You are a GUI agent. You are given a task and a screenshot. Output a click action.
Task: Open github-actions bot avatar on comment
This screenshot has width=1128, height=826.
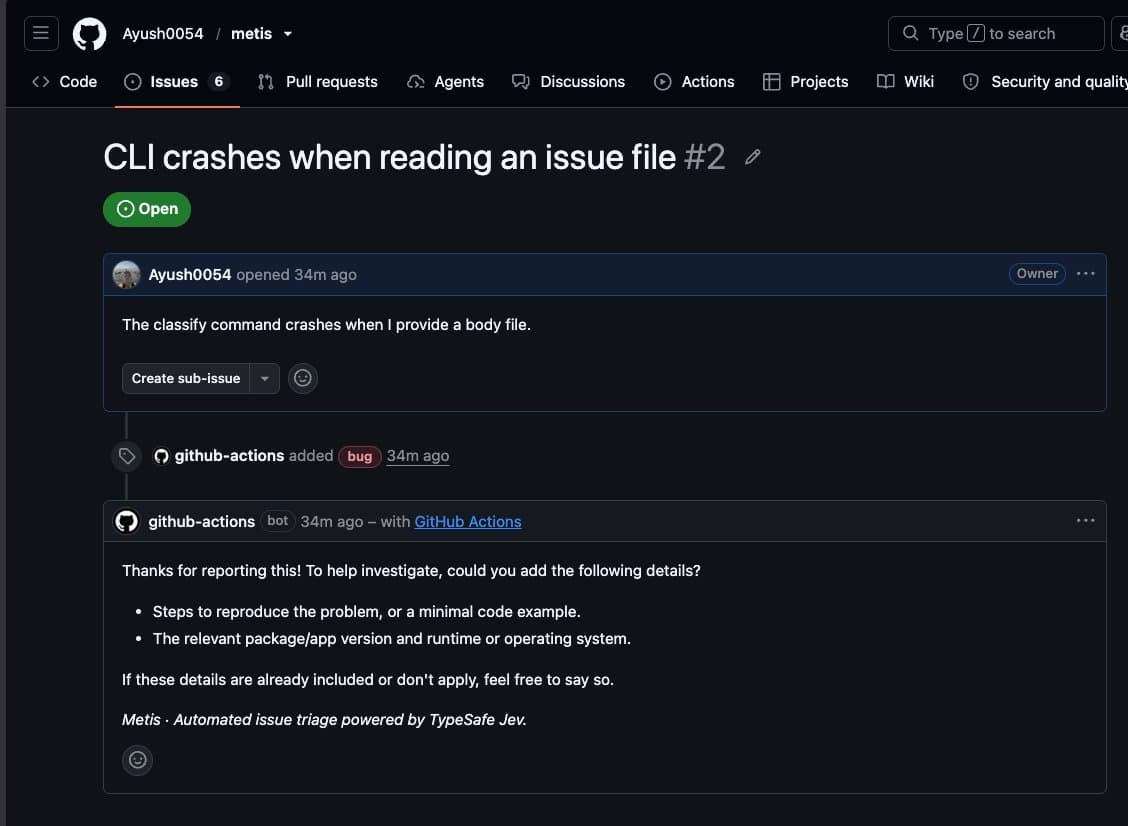127,521
